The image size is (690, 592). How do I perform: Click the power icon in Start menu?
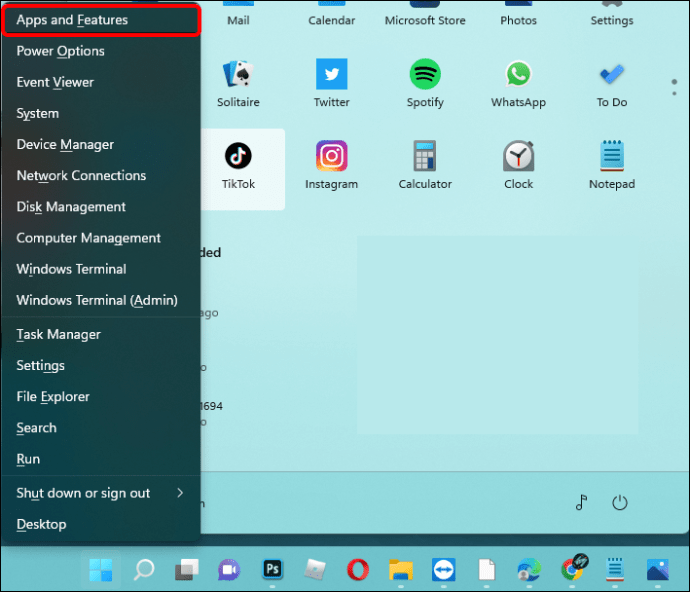(x=620, y=502)
